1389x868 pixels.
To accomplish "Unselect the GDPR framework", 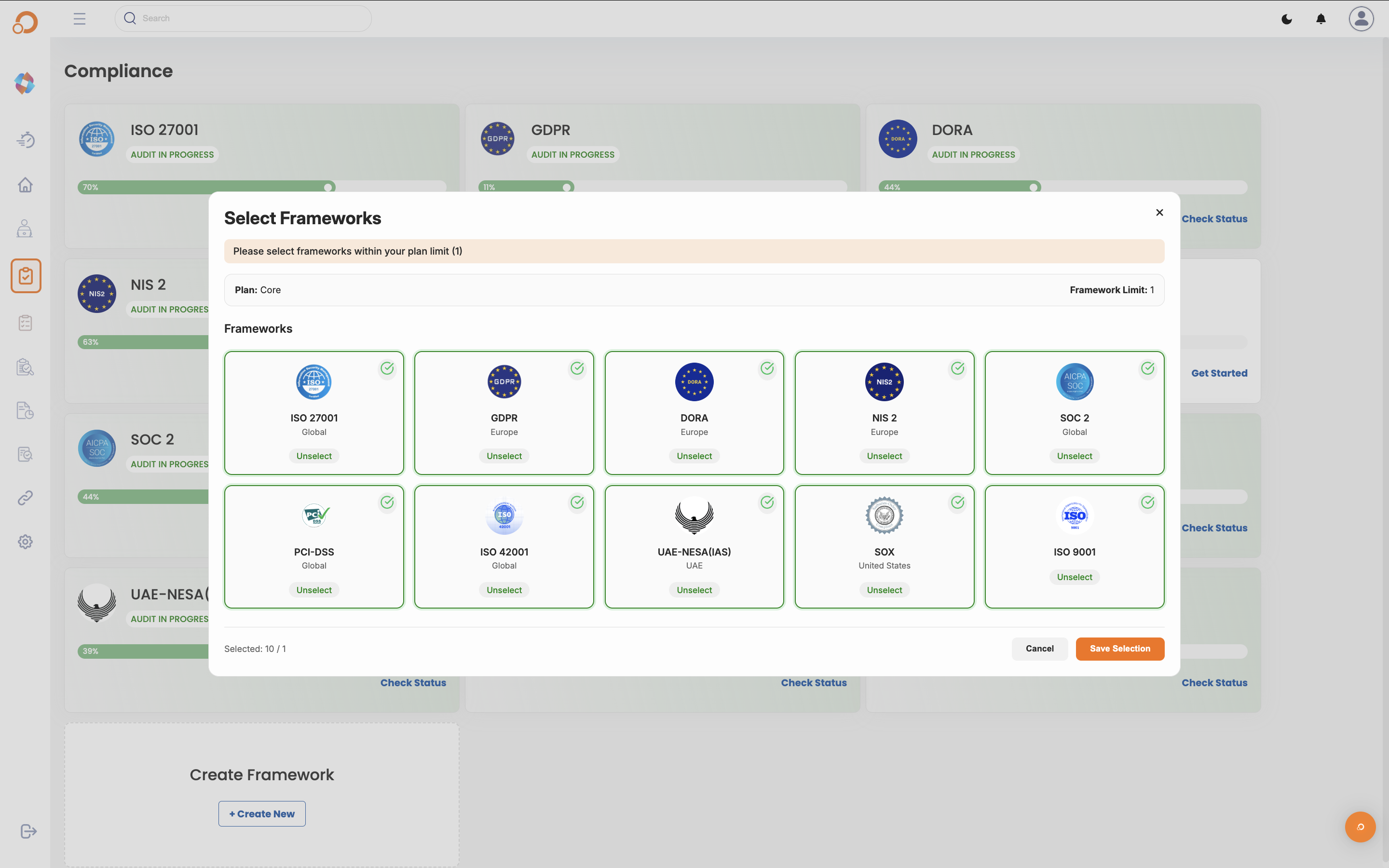I will (504, 456).
